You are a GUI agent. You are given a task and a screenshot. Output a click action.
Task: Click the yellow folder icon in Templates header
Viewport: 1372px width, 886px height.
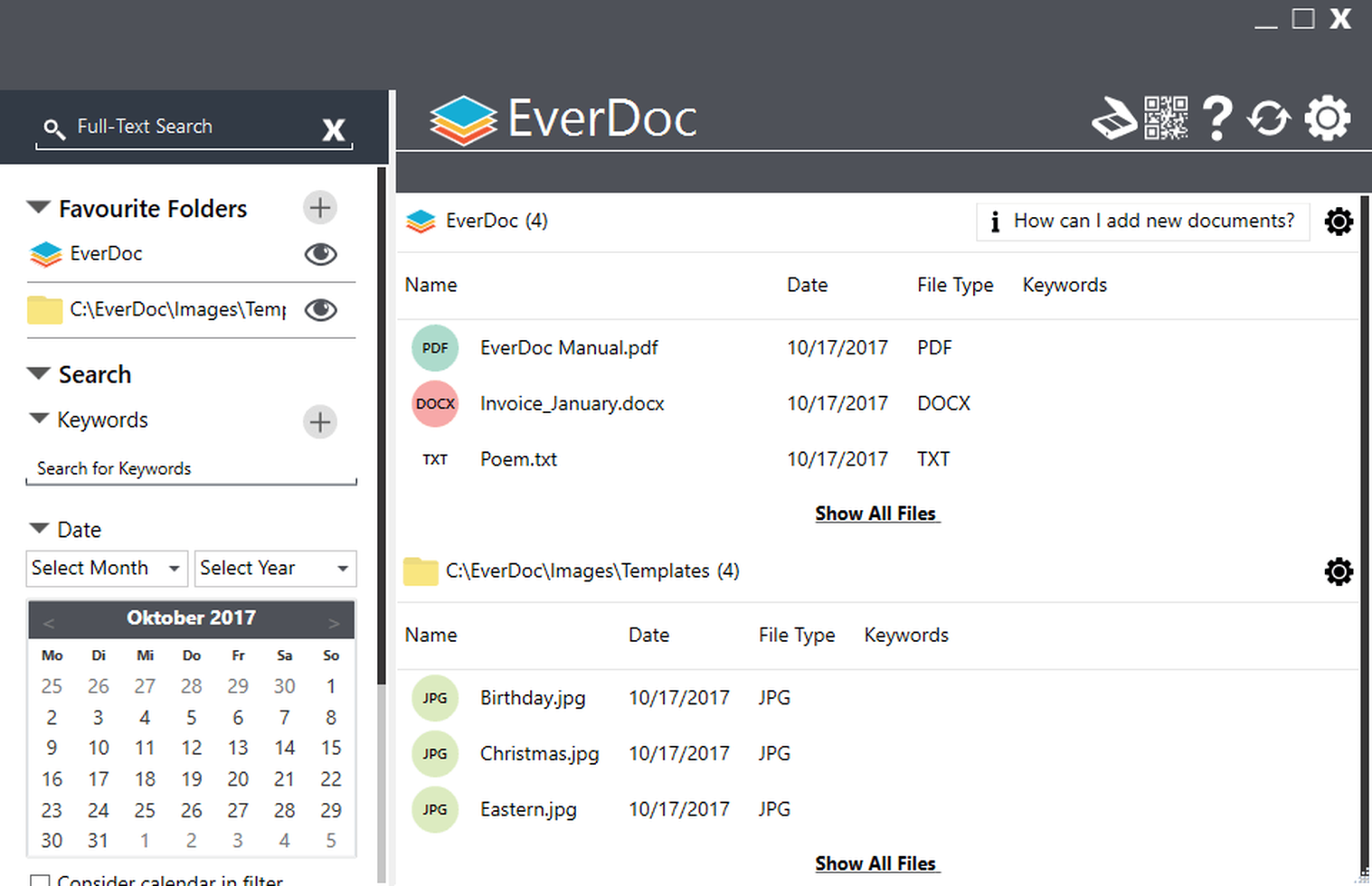tap(421, 571)
